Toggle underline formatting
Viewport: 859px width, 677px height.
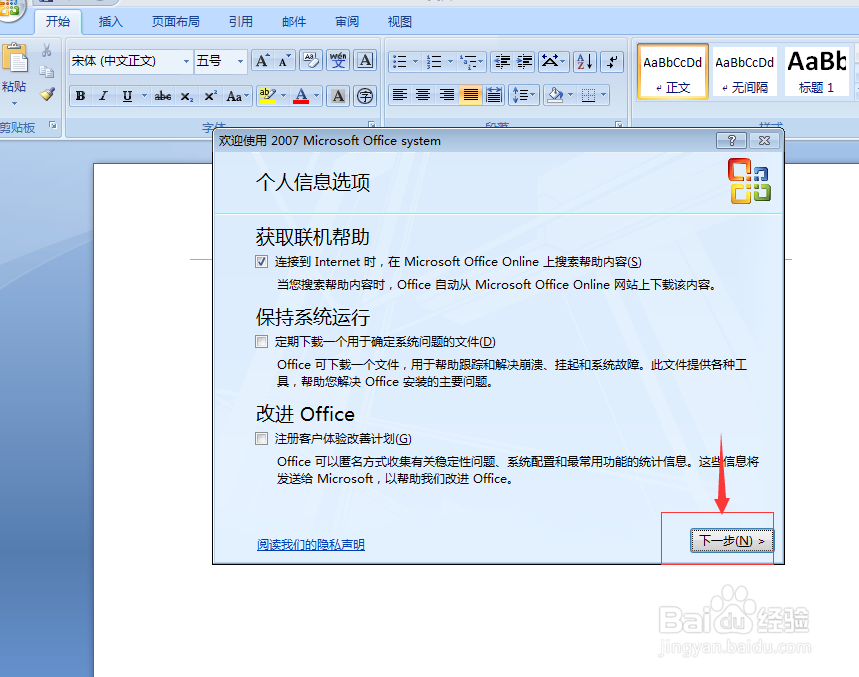[127, 96]
